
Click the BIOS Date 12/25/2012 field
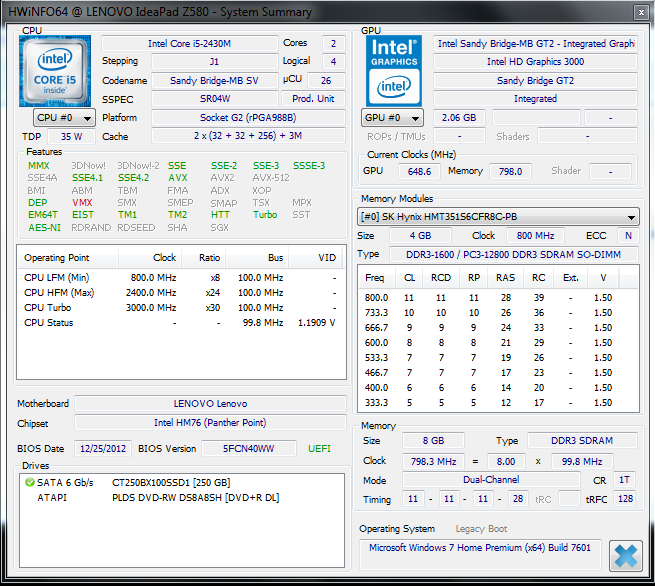click(x=103, y=449)
